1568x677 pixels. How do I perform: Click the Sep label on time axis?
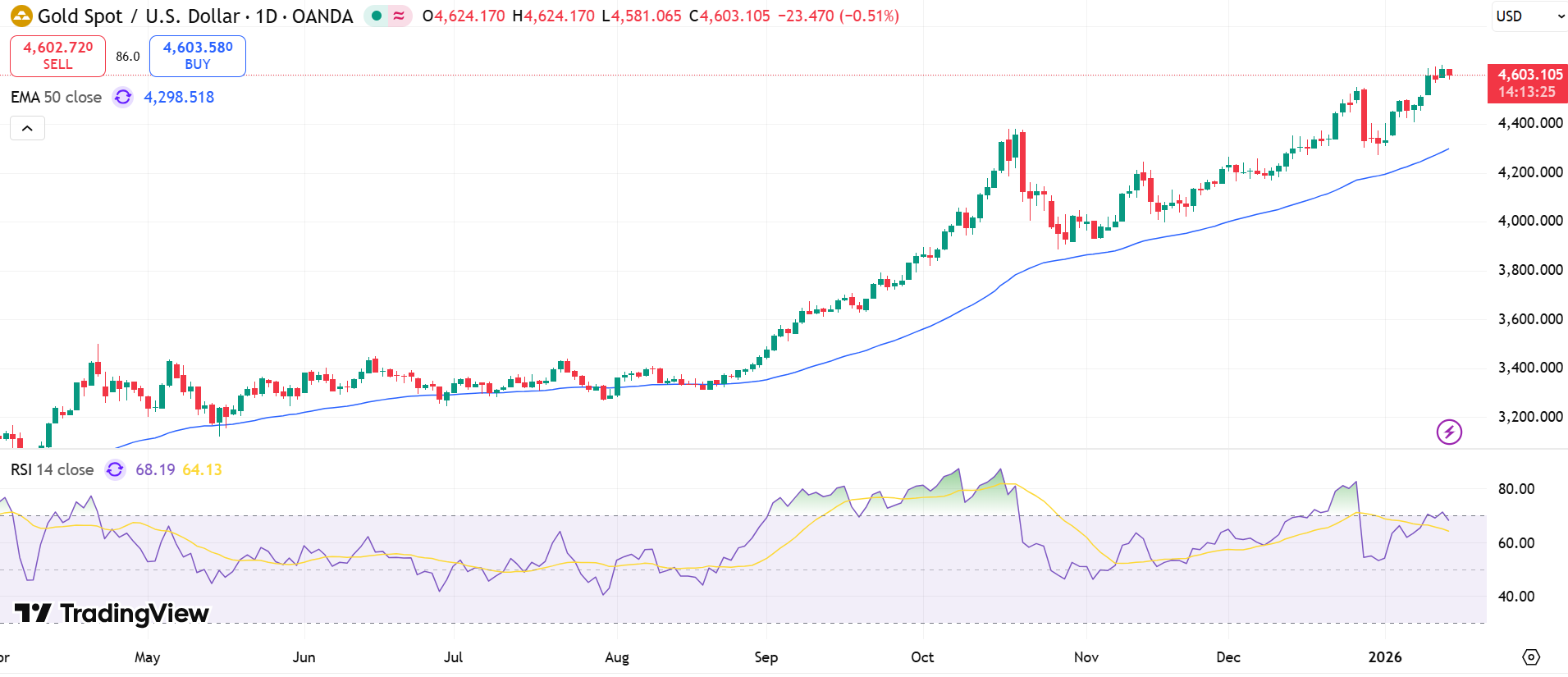[x=766, y=657]
